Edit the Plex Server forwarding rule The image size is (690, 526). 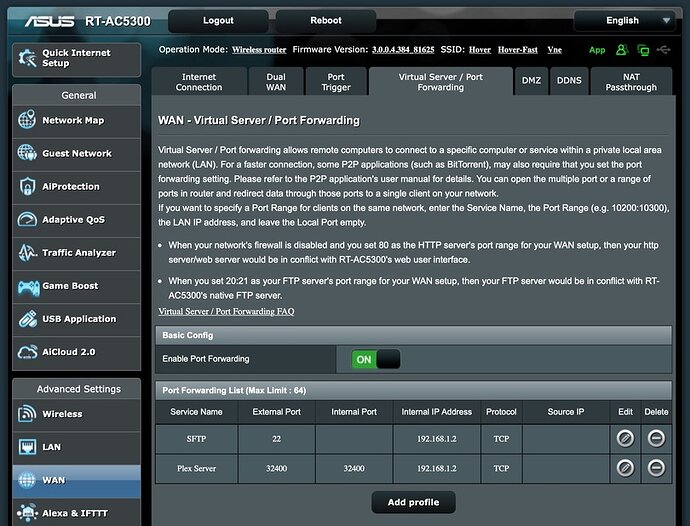coord(625,468)
